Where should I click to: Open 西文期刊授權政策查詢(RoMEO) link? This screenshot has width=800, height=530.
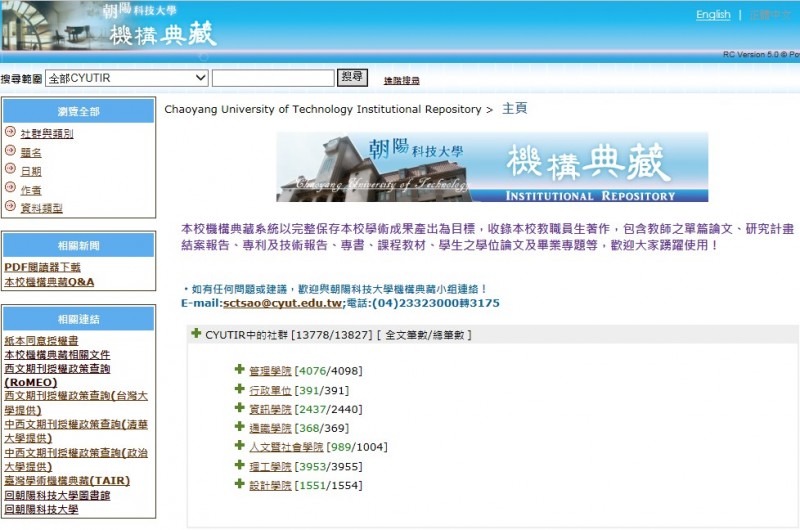57,375
